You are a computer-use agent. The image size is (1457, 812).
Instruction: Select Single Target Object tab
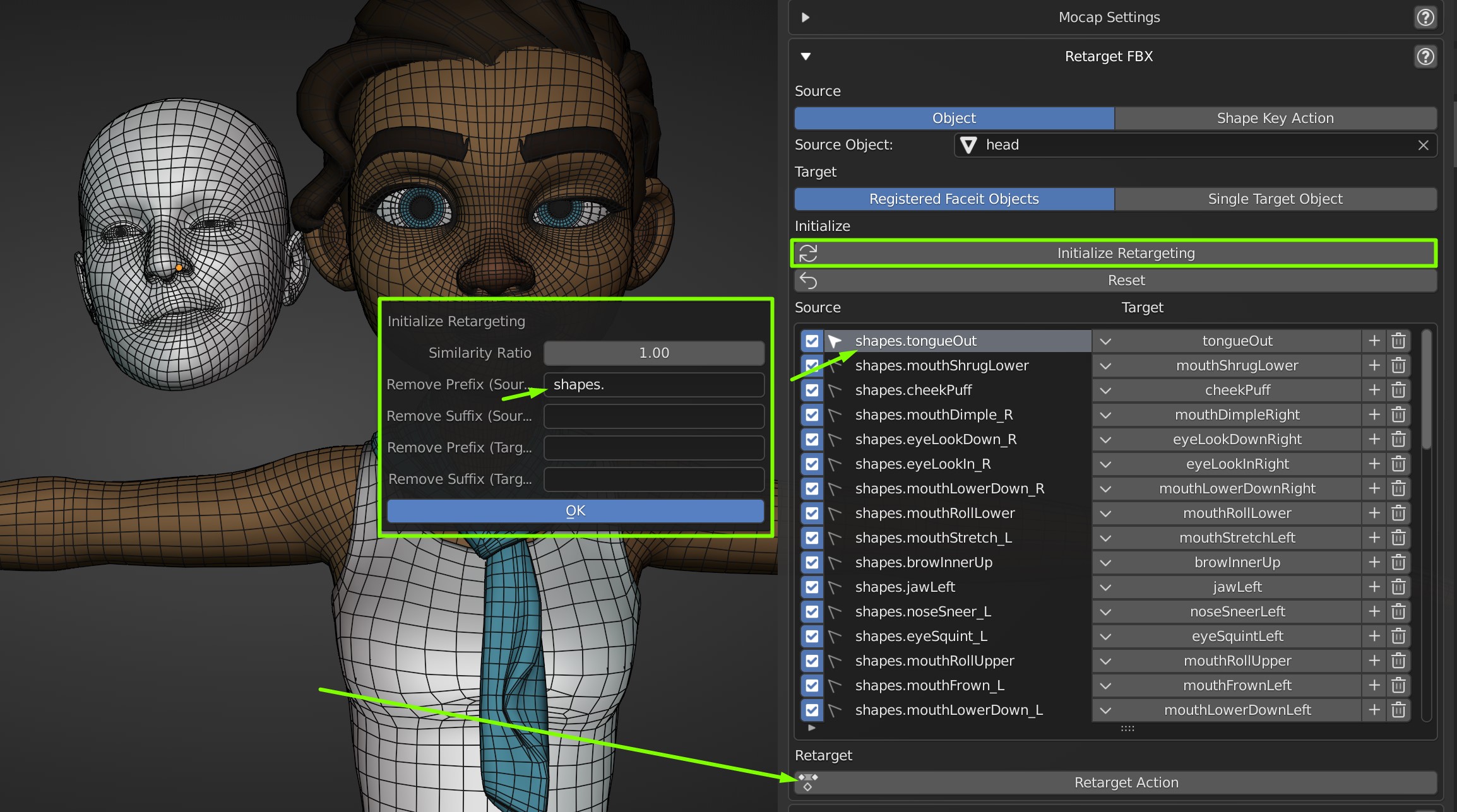click(x=1275, y=199)
